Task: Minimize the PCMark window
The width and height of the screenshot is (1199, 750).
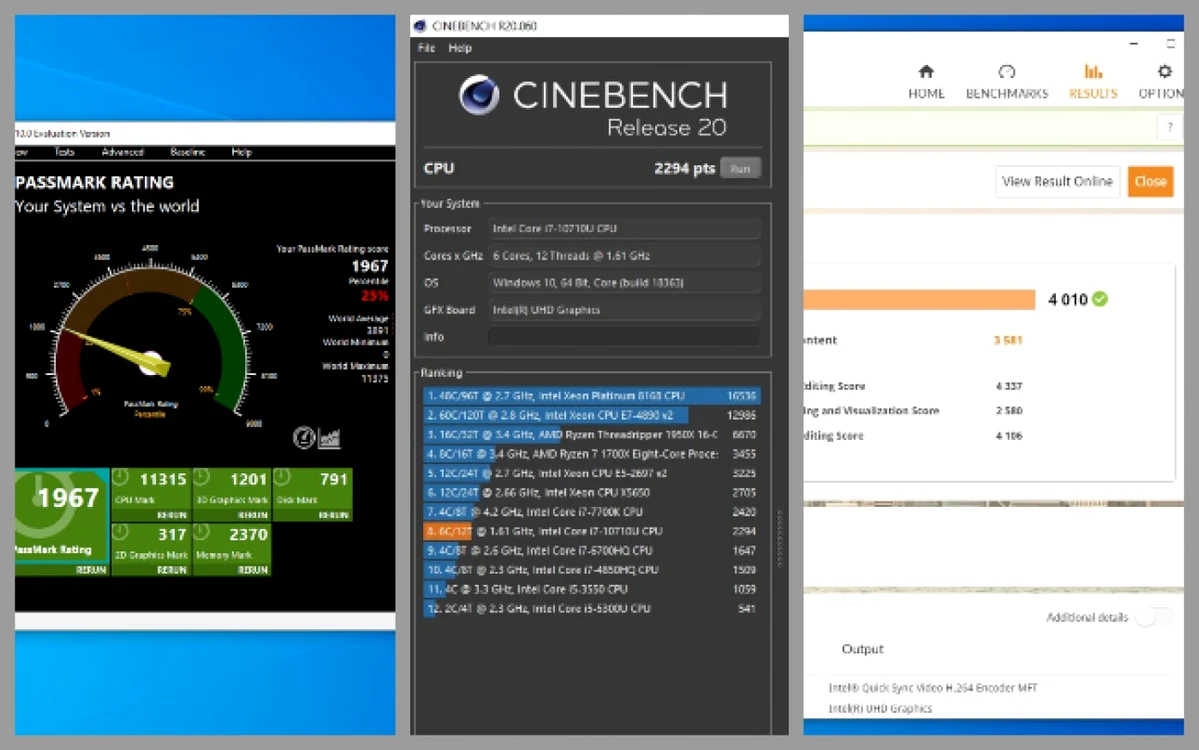Action: (x=1133, y=44)
